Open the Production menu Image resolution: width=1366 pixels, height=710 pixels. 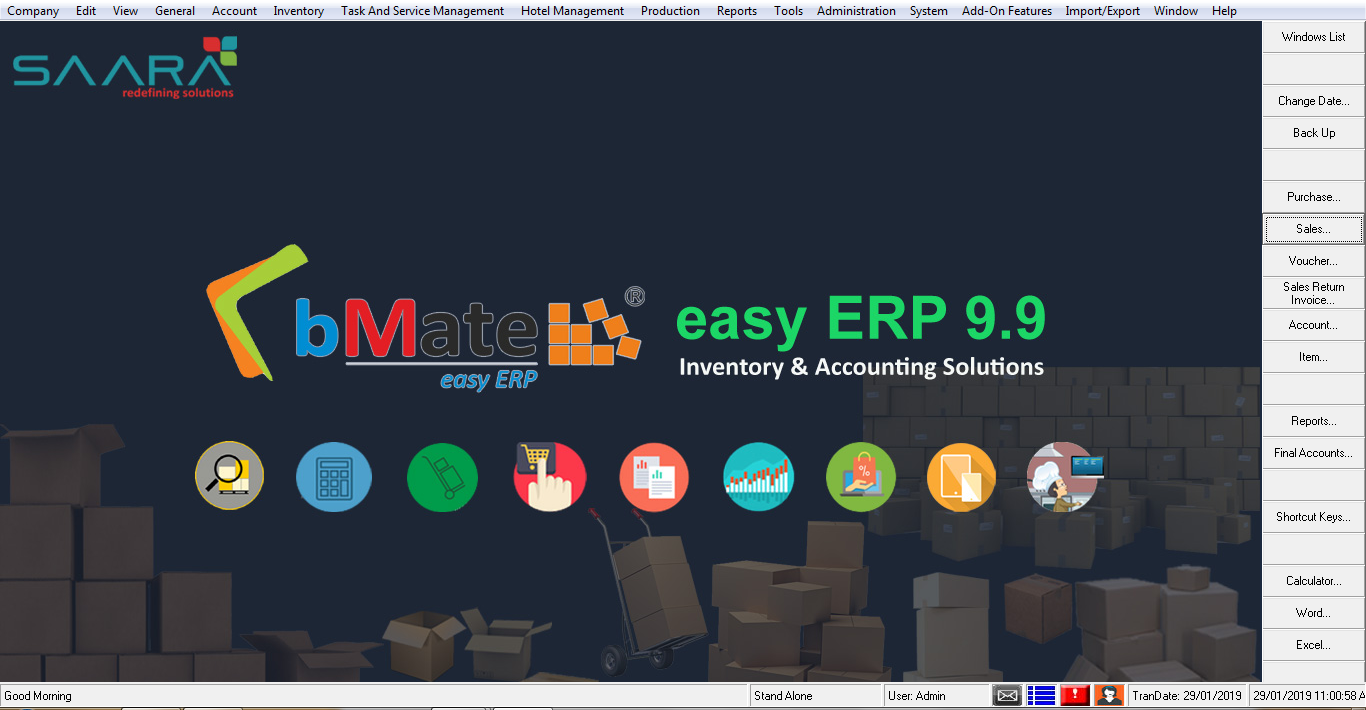point(670,11)
